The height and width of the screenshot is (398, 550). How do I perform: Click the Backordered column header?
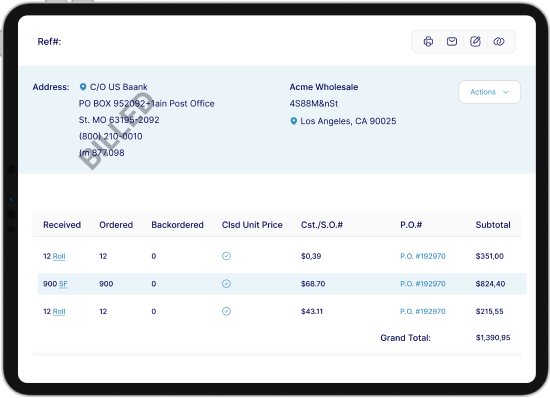[177, 225]
